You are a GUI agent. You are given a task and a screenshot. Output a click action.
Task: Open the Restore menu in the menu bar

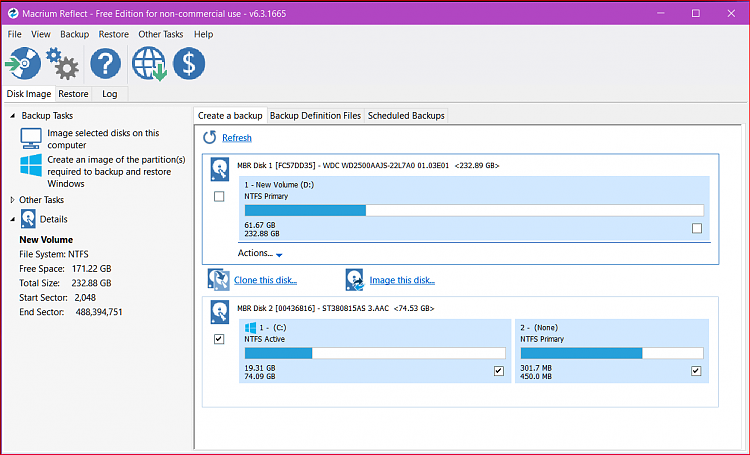point(114,34)
